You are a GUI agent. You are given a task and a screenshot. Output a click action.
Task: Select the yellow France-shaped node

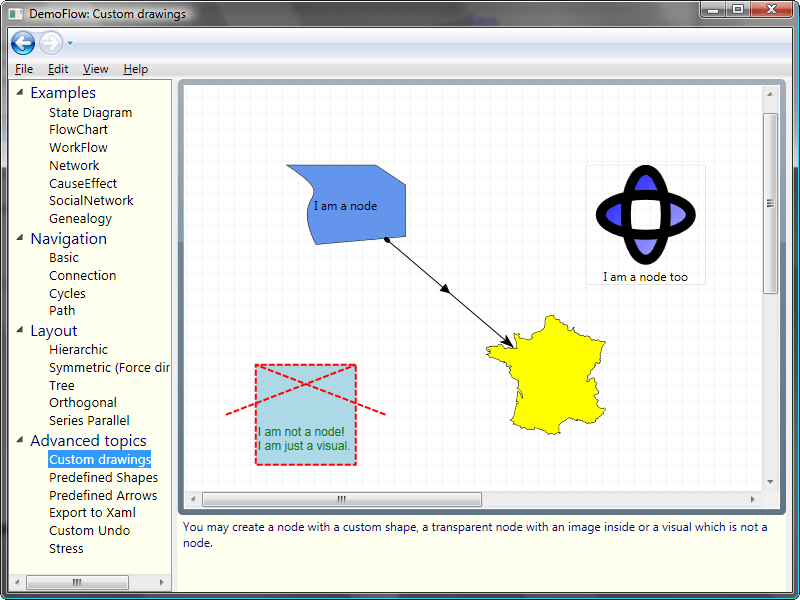550,375
